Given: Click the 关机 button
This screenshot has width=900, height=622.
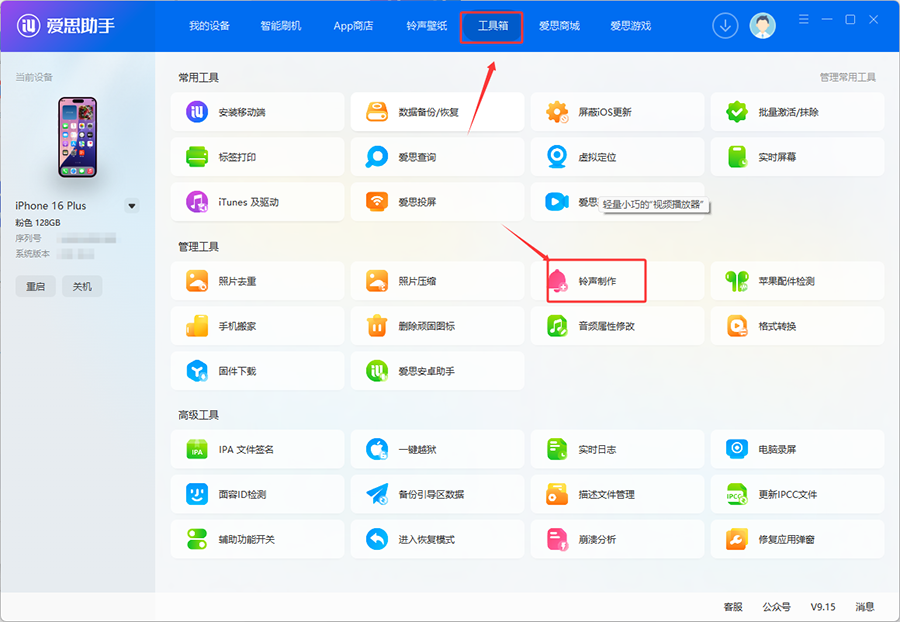Looking at the screenshot, I should (x=82, y=286).
